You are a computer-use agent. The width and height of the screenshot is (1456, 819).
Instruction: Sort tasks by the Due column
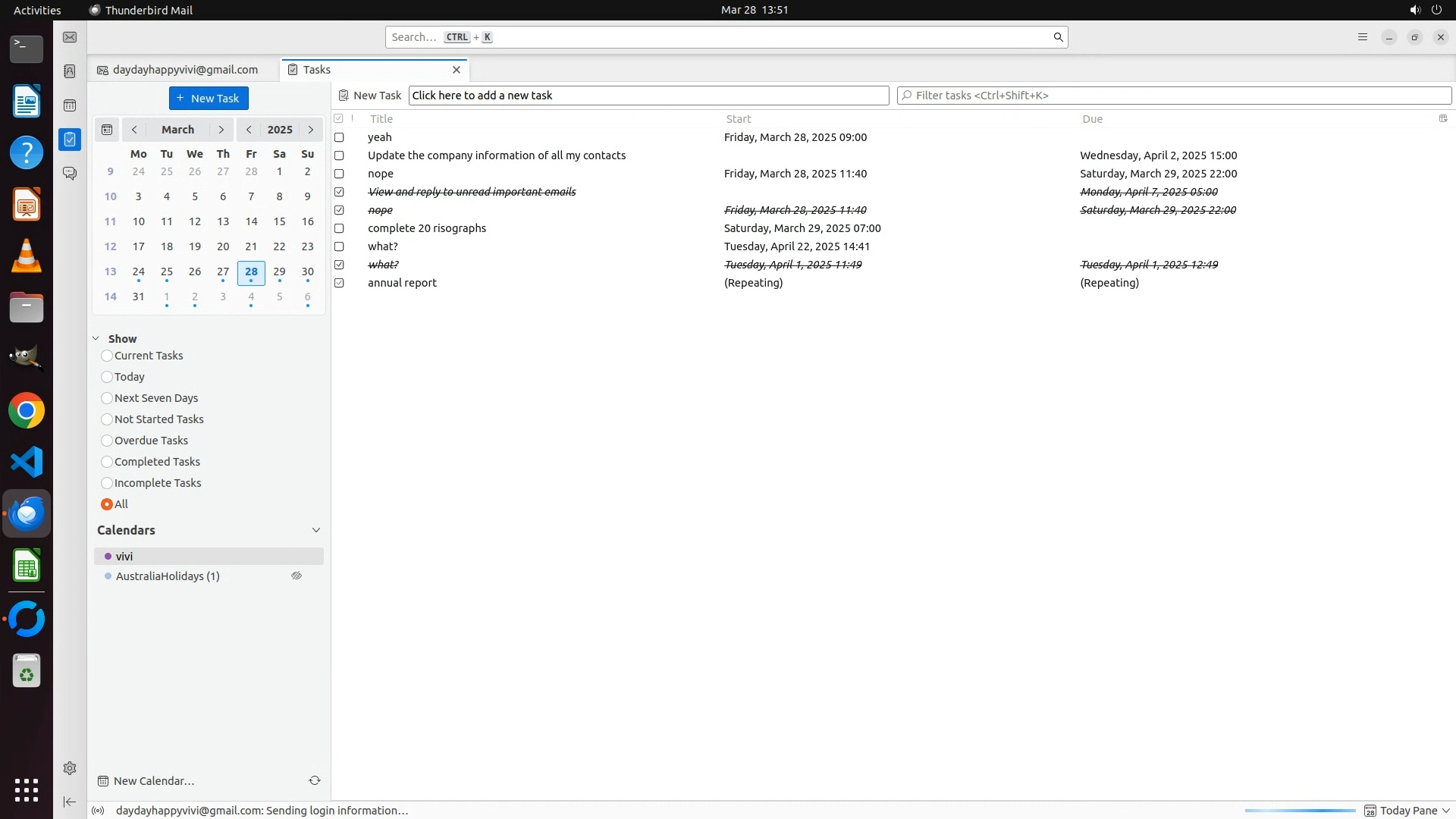[x=1092, y=119]
